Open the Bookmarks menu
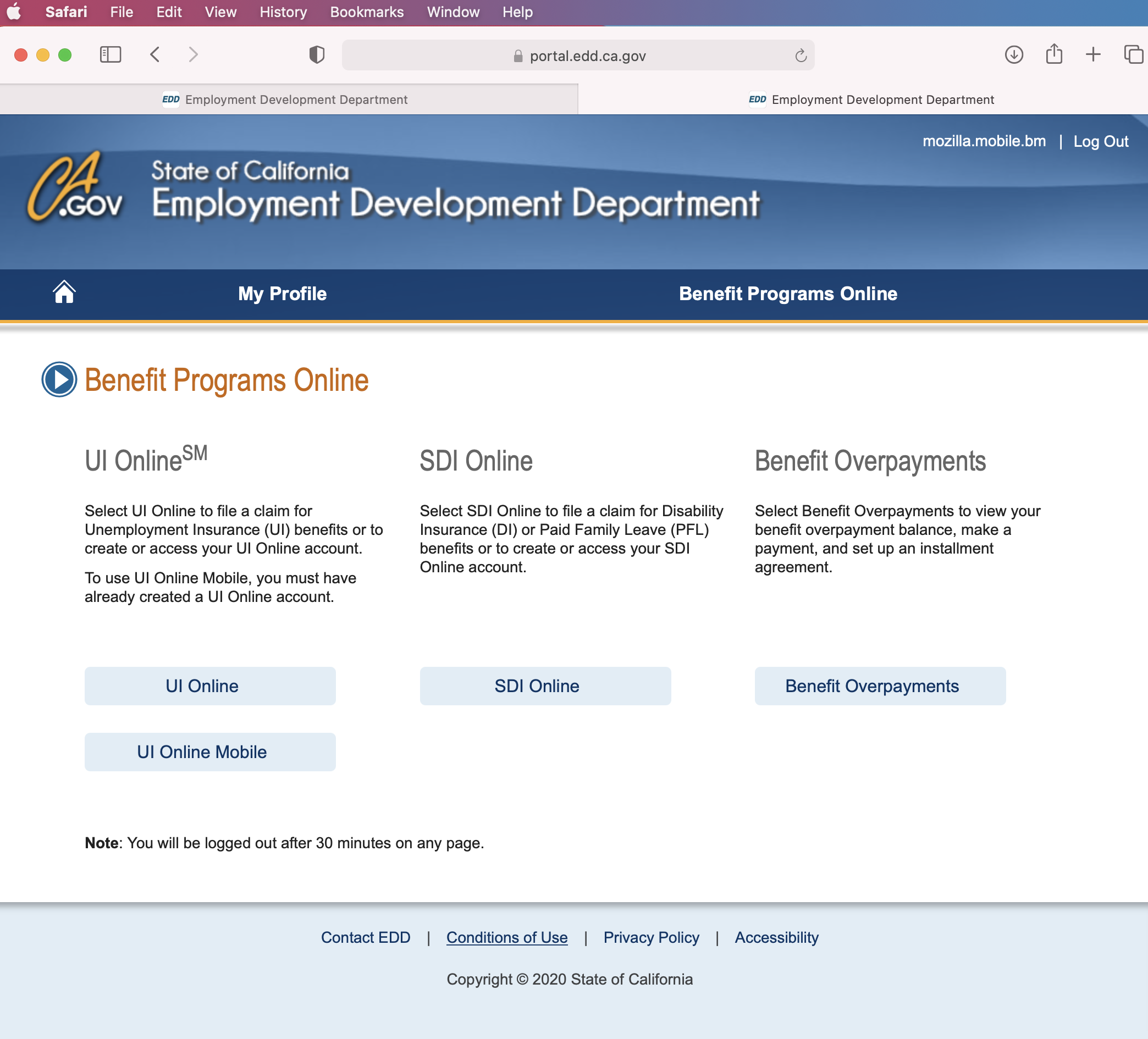The image size is (1148, 1039). pyautogui.click(x=367, y=12)
